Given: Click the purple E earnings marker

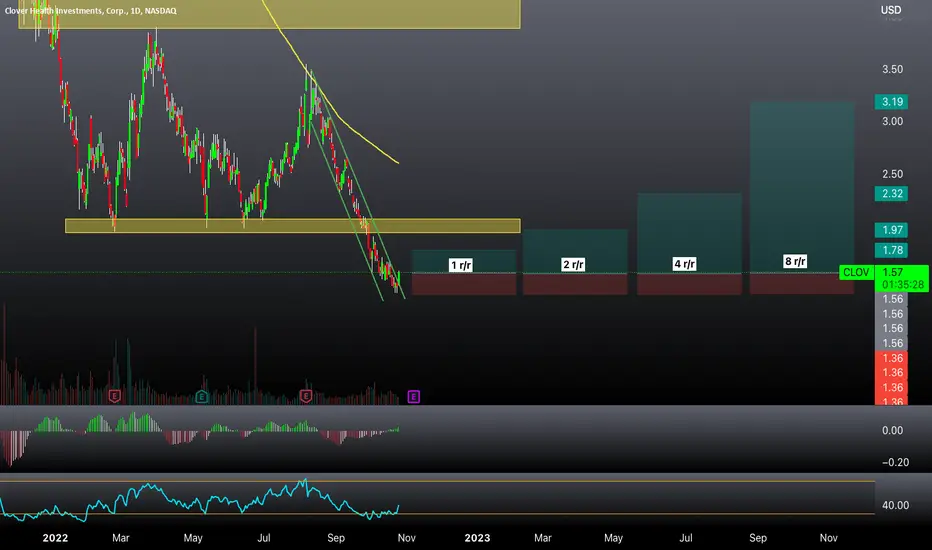Looking at the screenshot, I should click(x=414, y=397).
